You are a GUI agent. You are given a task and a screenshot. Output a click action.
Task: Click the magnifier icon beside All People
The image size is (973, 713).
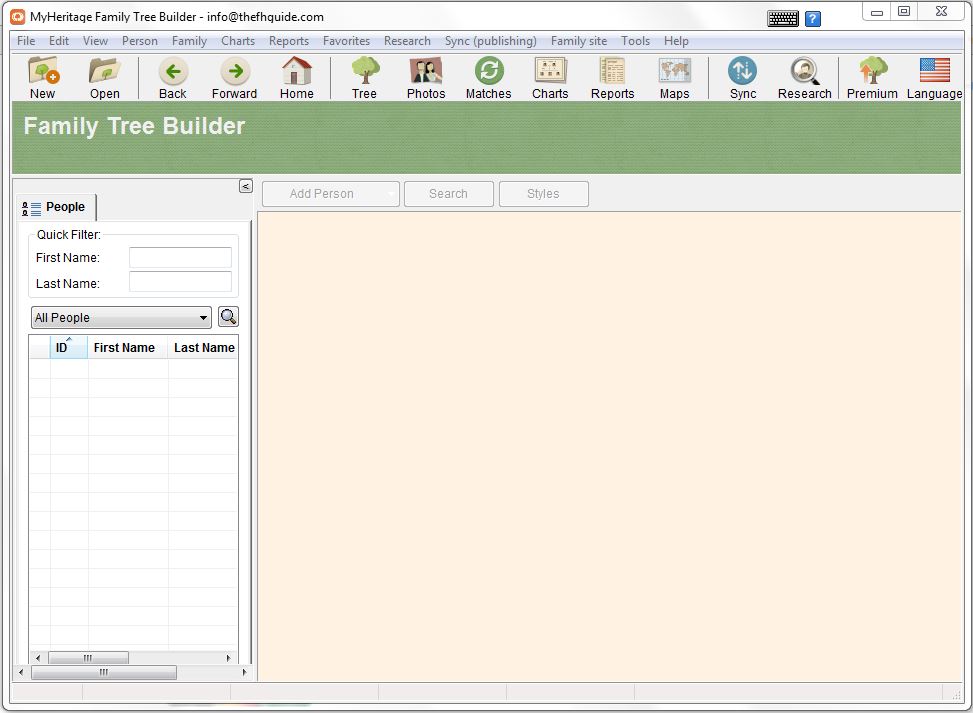tap(228, 317)
